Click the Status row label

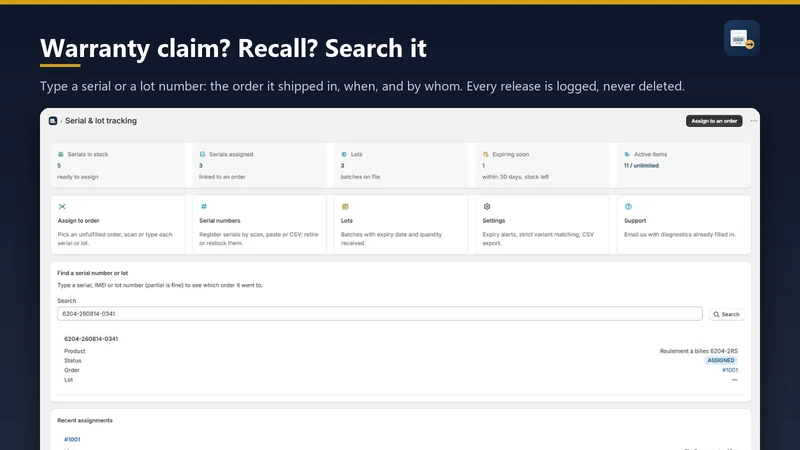(72, 361)
